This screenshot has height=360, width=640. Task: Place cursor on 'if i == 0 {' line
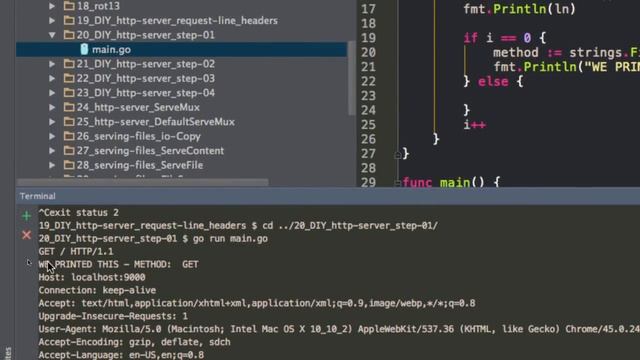coord(504,38)
